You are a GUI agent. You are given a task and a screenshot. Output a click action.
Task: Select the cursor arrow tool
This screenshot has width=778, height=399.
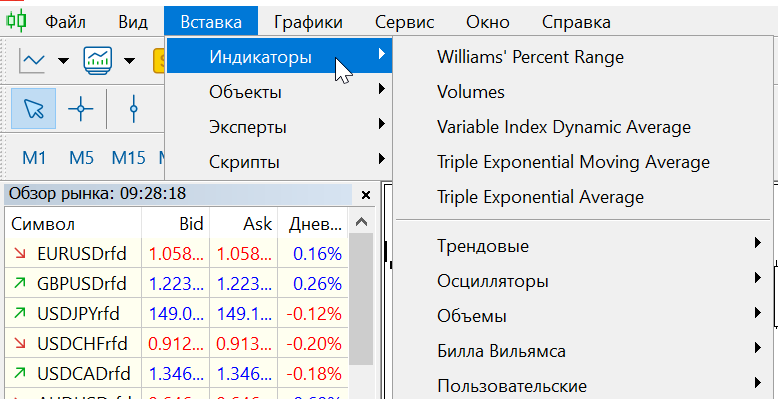(x=34, y=108)
